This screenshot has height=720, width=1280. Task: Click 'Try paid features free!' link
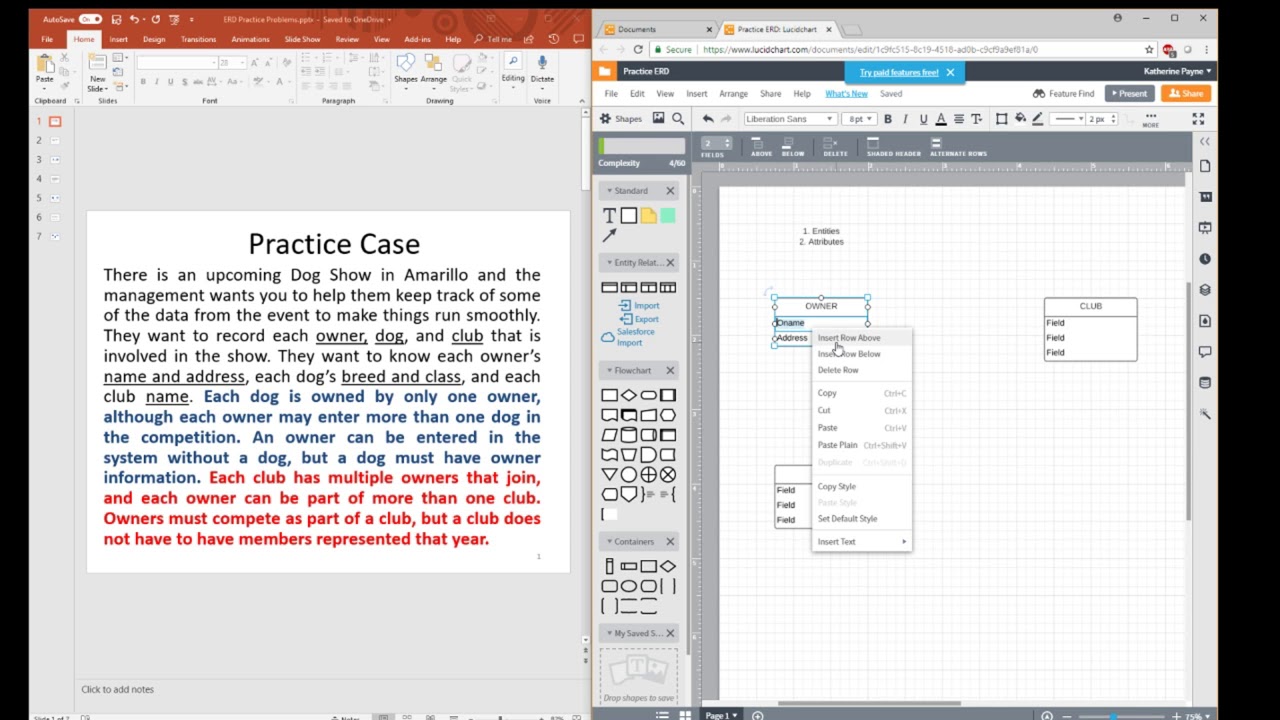pos(899,72)
